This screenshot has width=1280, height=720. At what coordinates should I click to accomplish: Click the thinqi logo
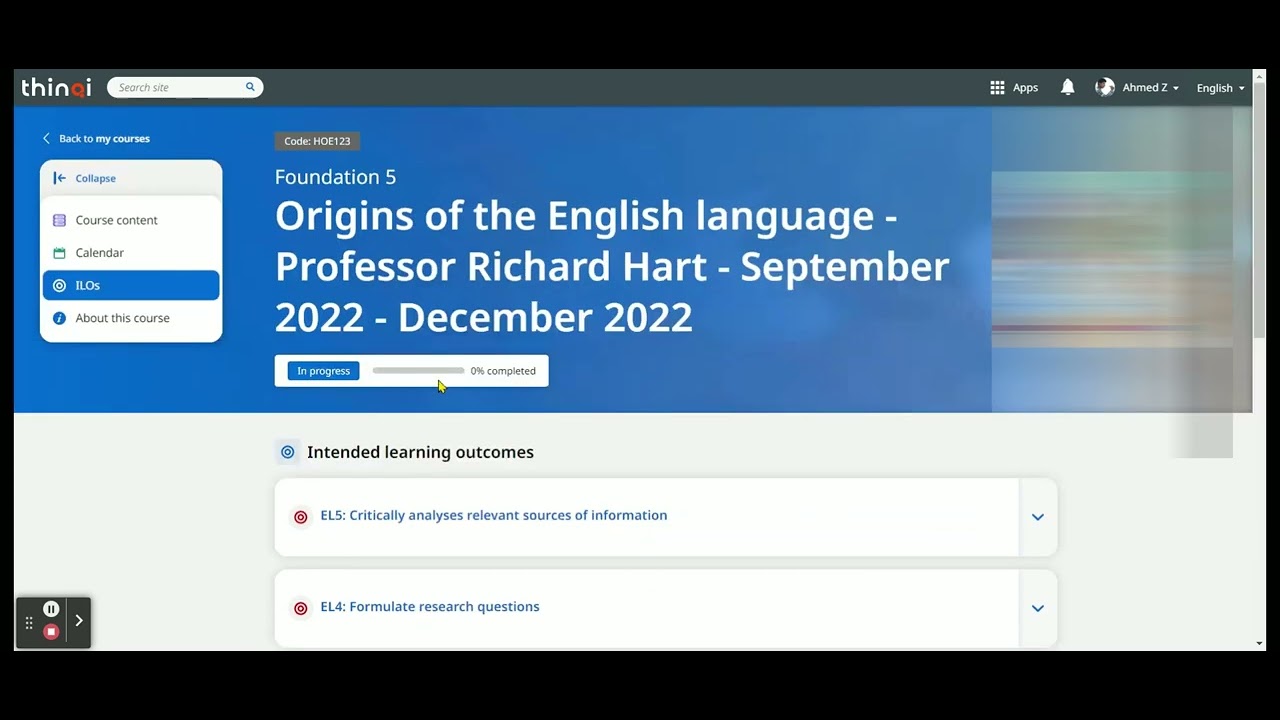coord(56,88)
